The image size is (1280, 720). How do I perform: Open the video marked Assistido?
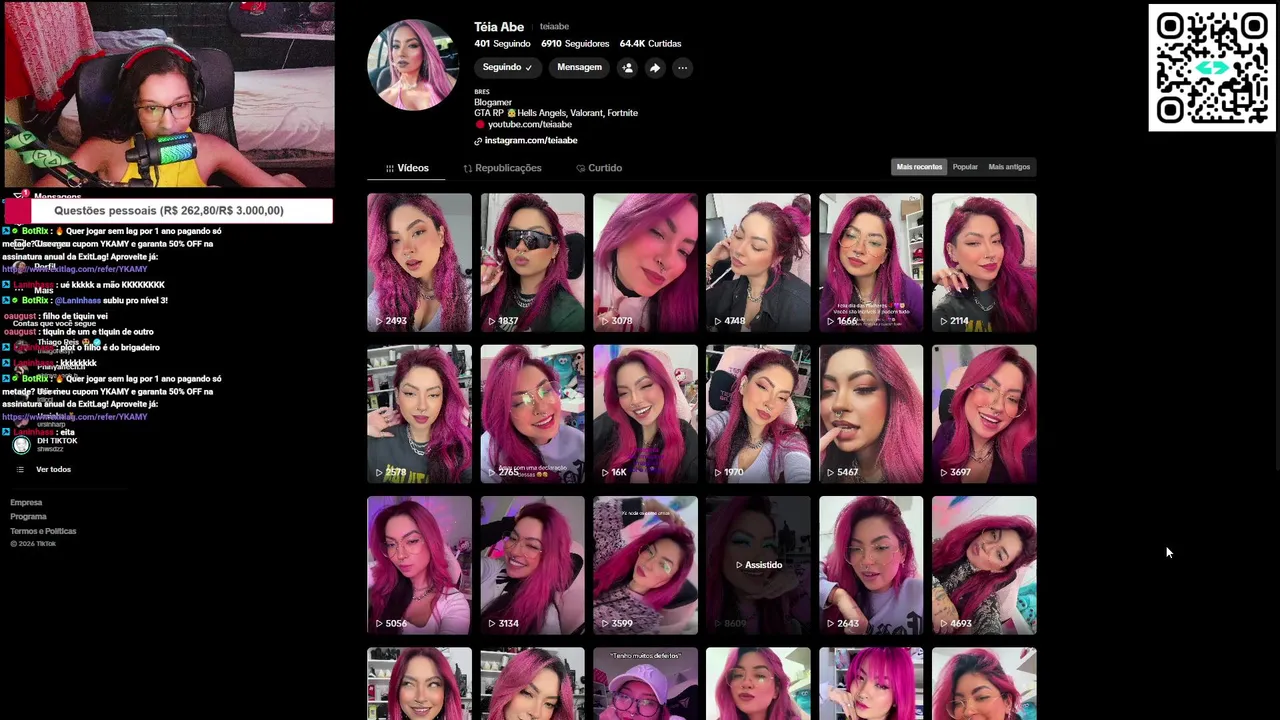[758, 565]
